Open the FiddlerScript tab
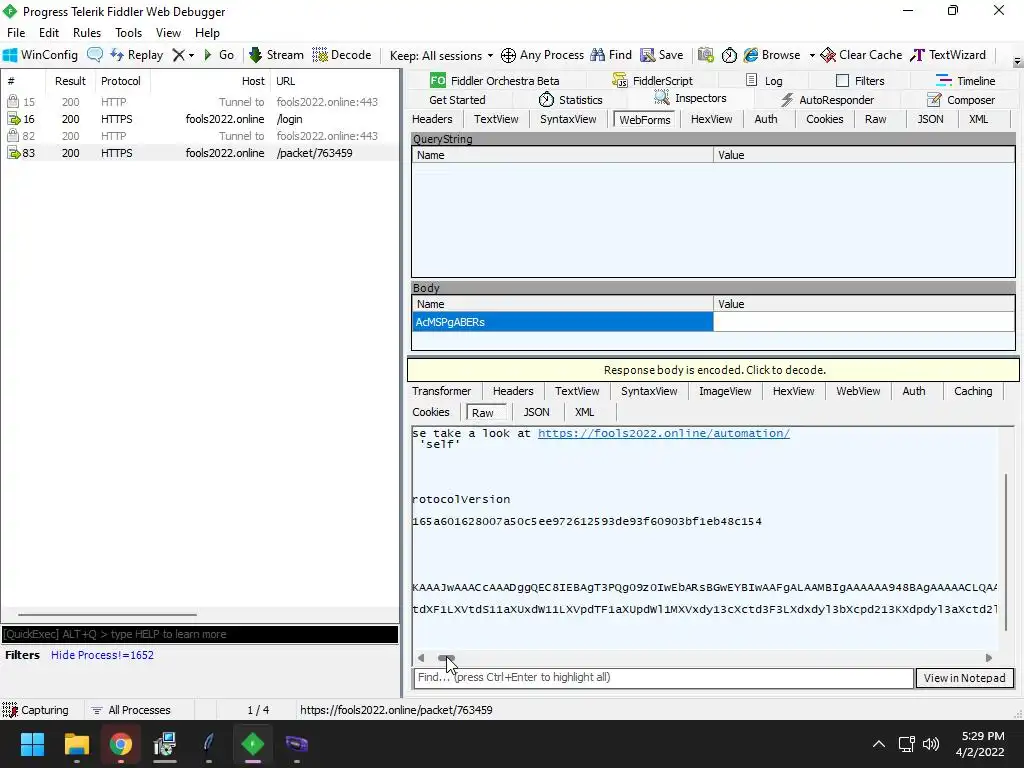 coord(652,80)
